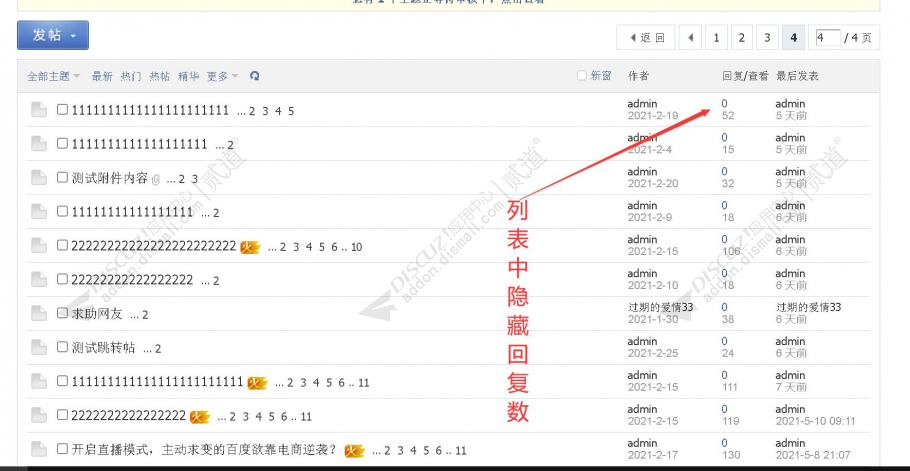The height and width of the screenshot is (471, 910).
Task: Click the page number input field
Action: (x=828, y=38)
